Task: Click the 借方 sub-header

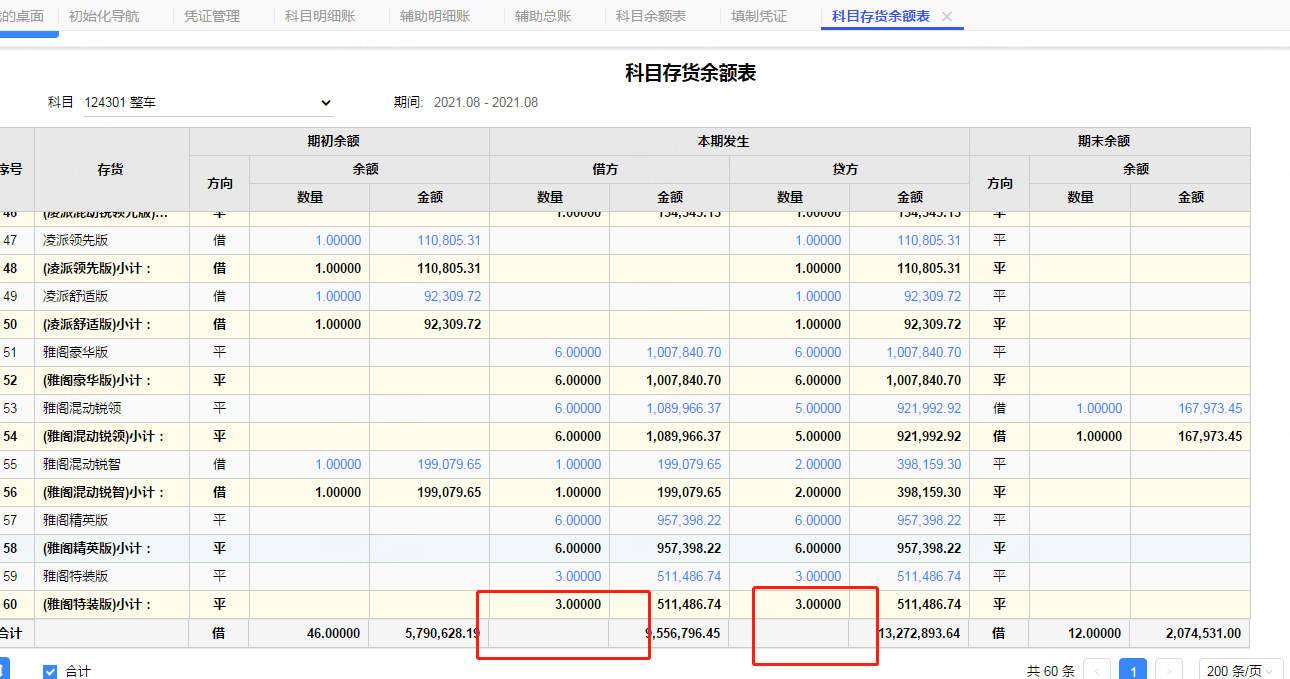Action: (609, 169)
